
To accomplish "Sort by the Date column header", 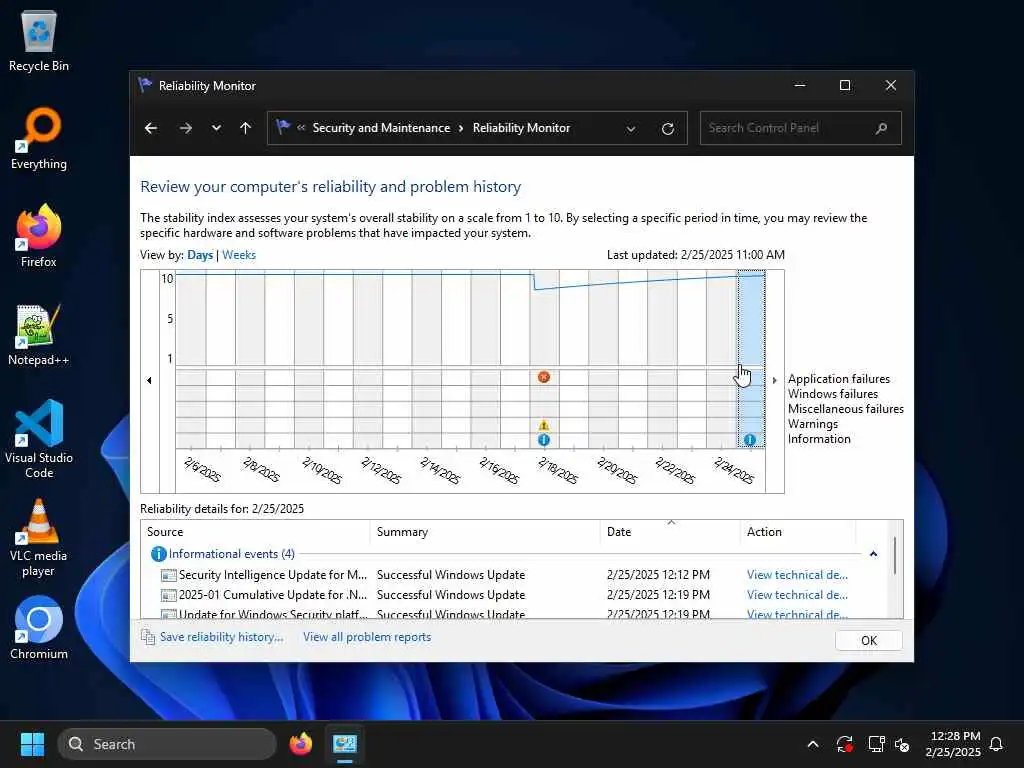I will [670, 532].
